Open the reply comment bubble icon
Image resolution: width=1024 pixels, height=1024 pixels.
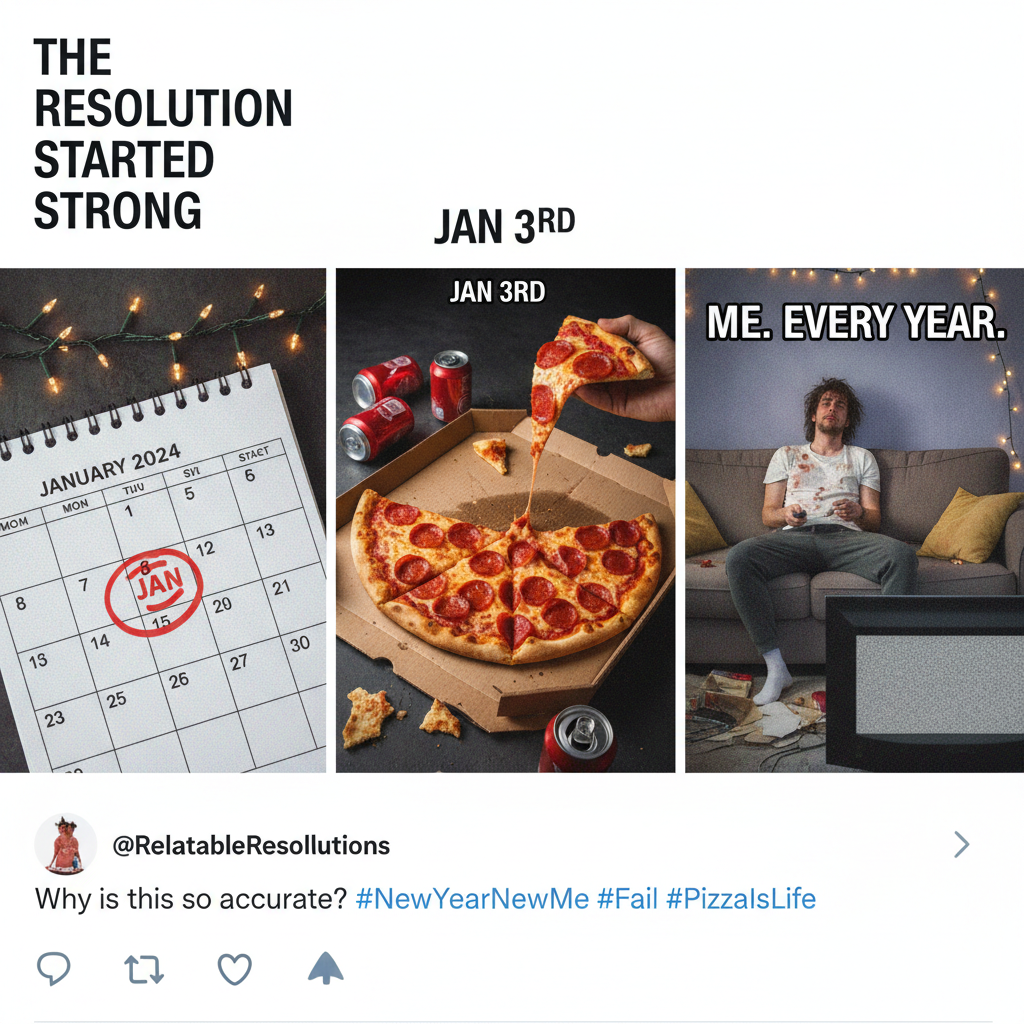click(x=55, y=967)
